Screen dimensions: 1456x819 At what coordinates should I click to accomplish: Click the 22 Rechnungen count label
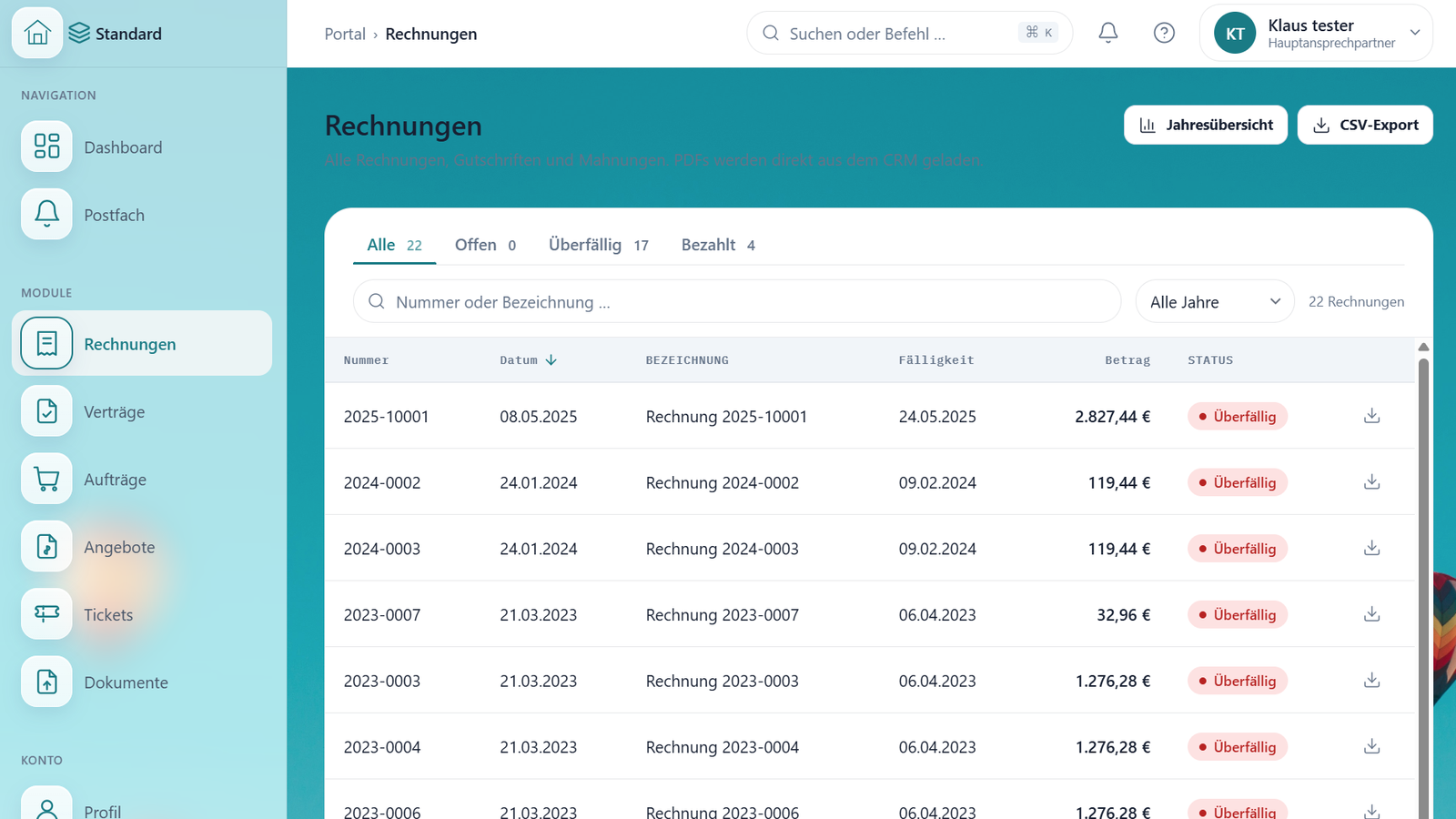click(x=1356, y=301)
